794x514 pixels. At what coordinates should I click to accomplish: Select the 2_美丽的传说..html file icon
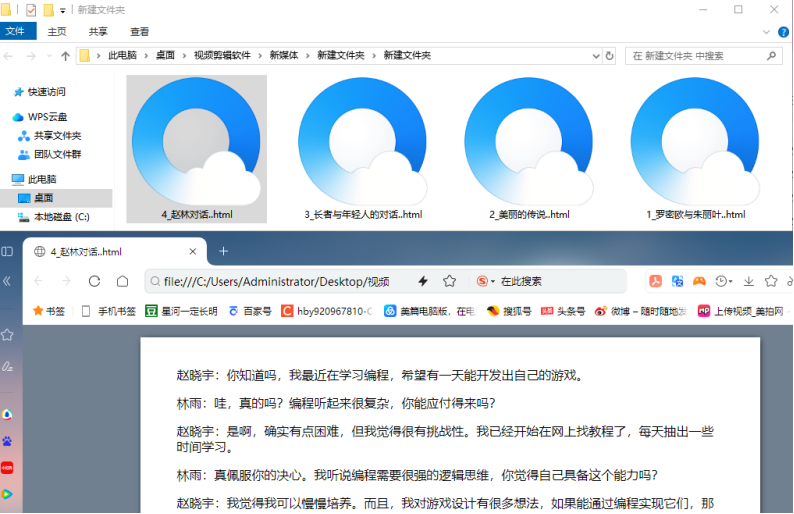529,142
